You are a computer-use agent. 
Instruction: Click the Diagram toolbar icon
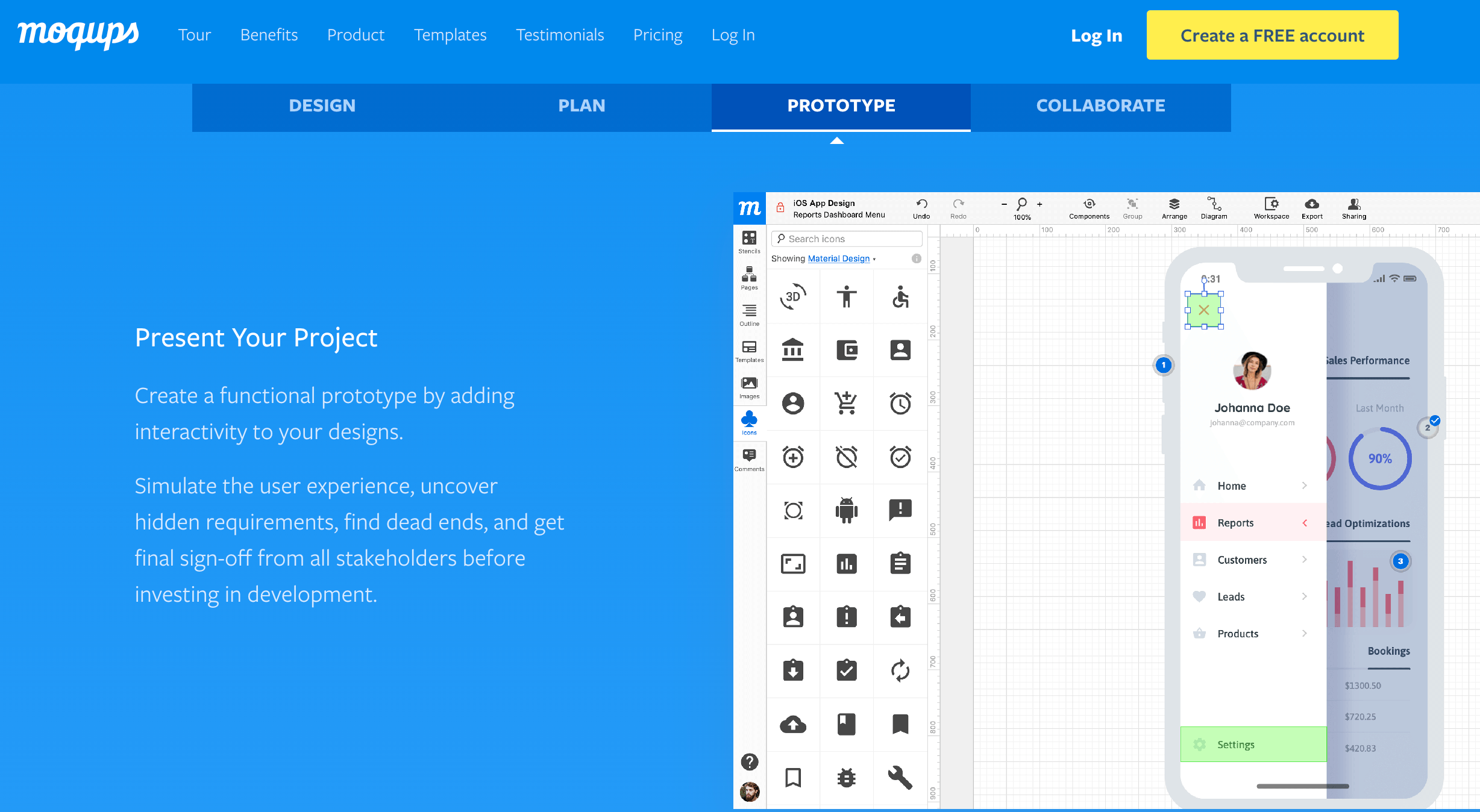[x=1214, y=208]
